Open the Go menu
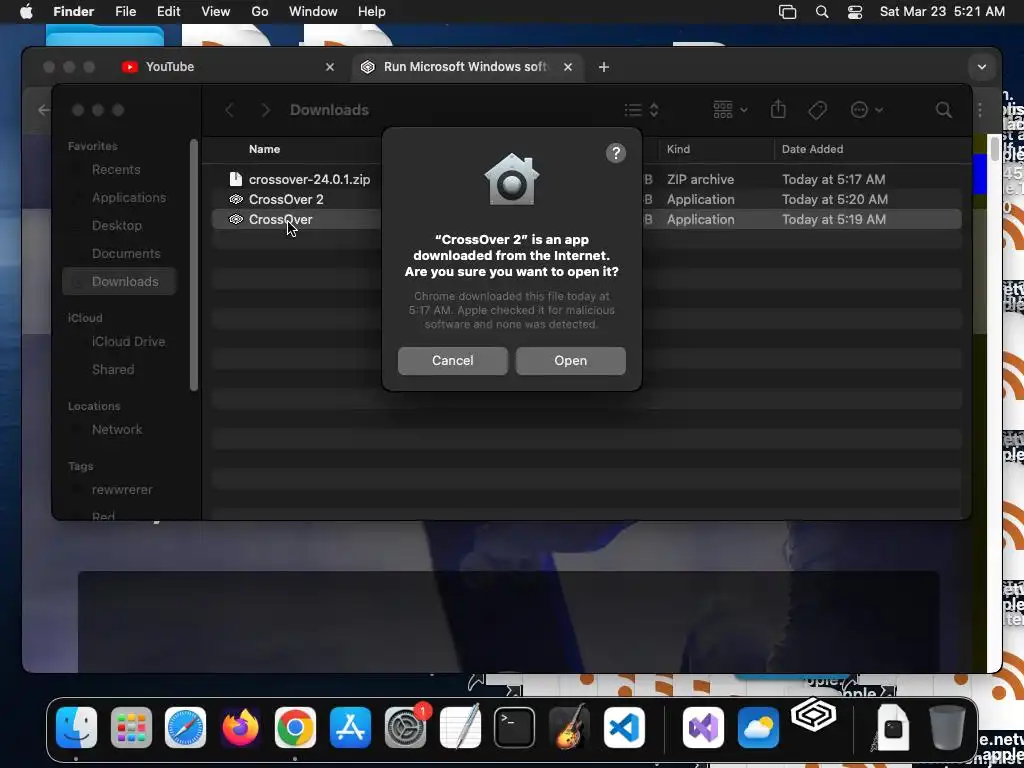Image resolution: width=1024 pixels, height=768 pixels. [x=259, y=12]
